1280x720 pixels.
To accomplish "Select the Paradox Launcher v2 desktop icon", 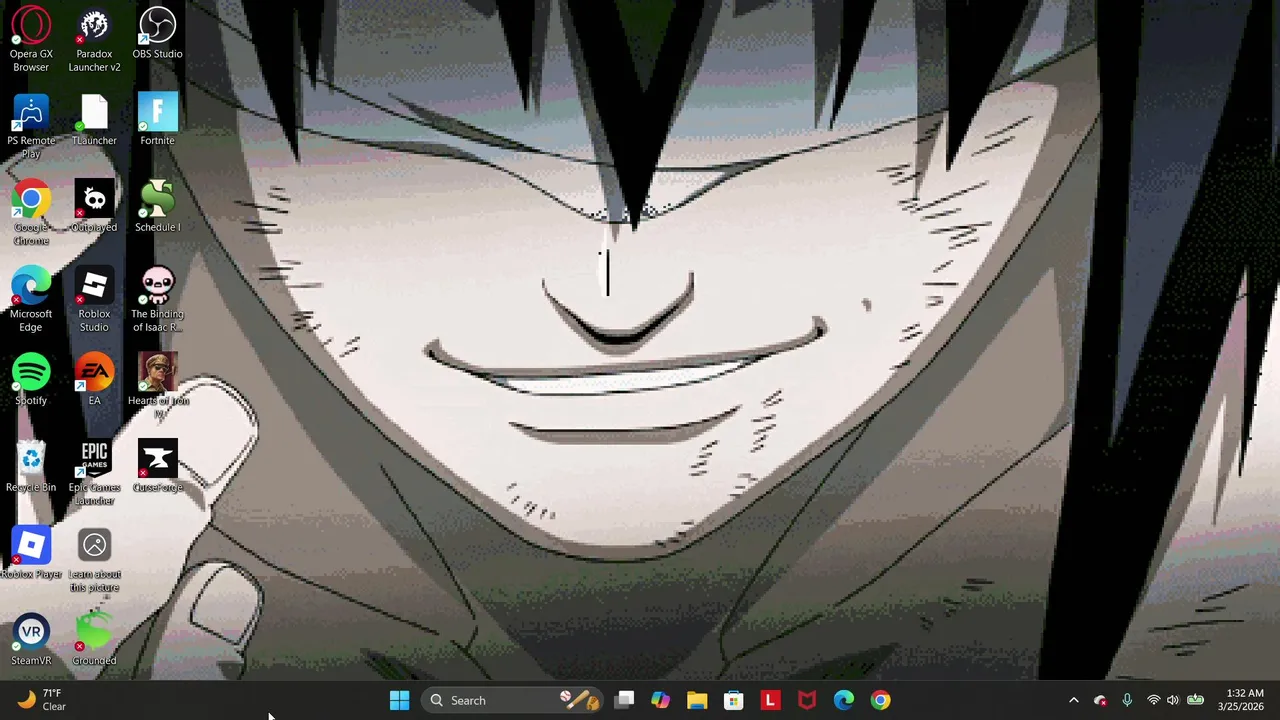I will (94, 40).
